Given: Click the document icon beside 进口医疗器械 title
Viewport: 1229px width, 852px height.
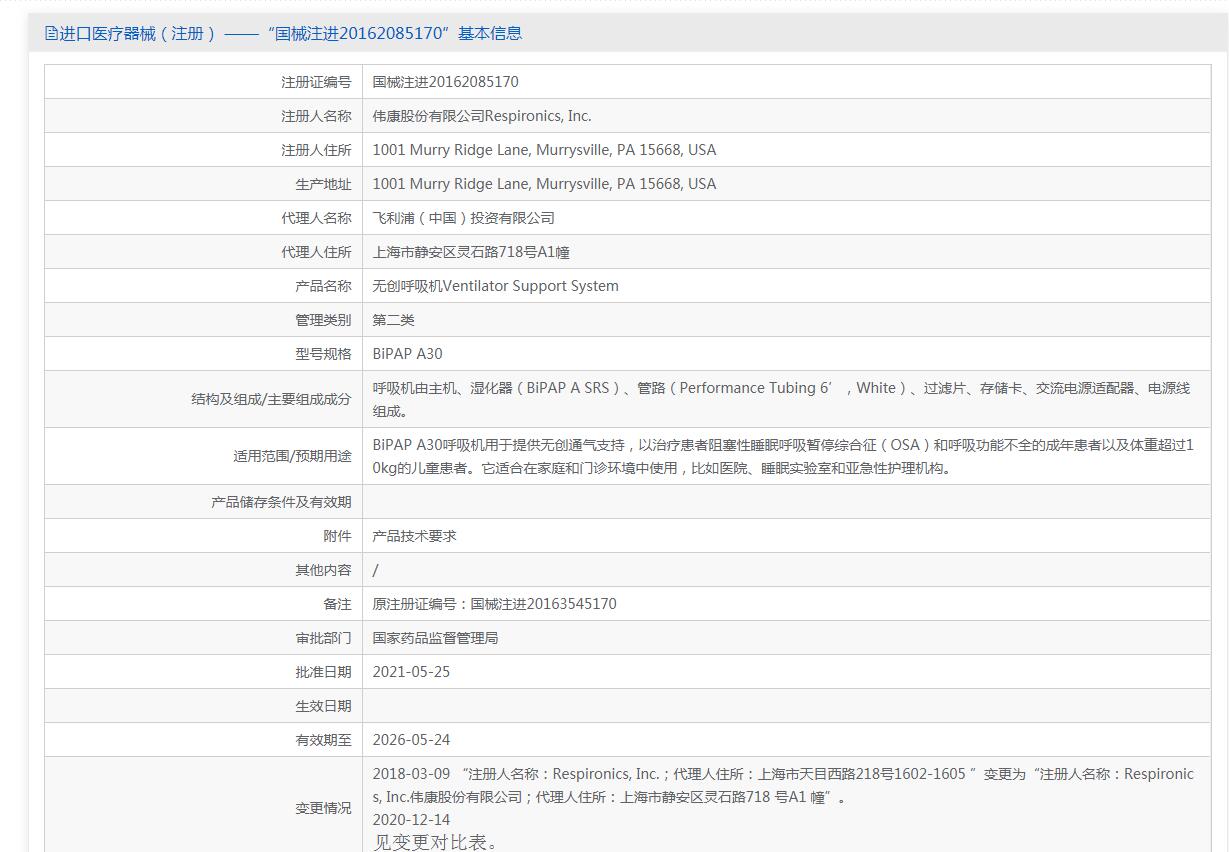Looking at the screenshot, I should pyautogui.click(x=51, y=33).
